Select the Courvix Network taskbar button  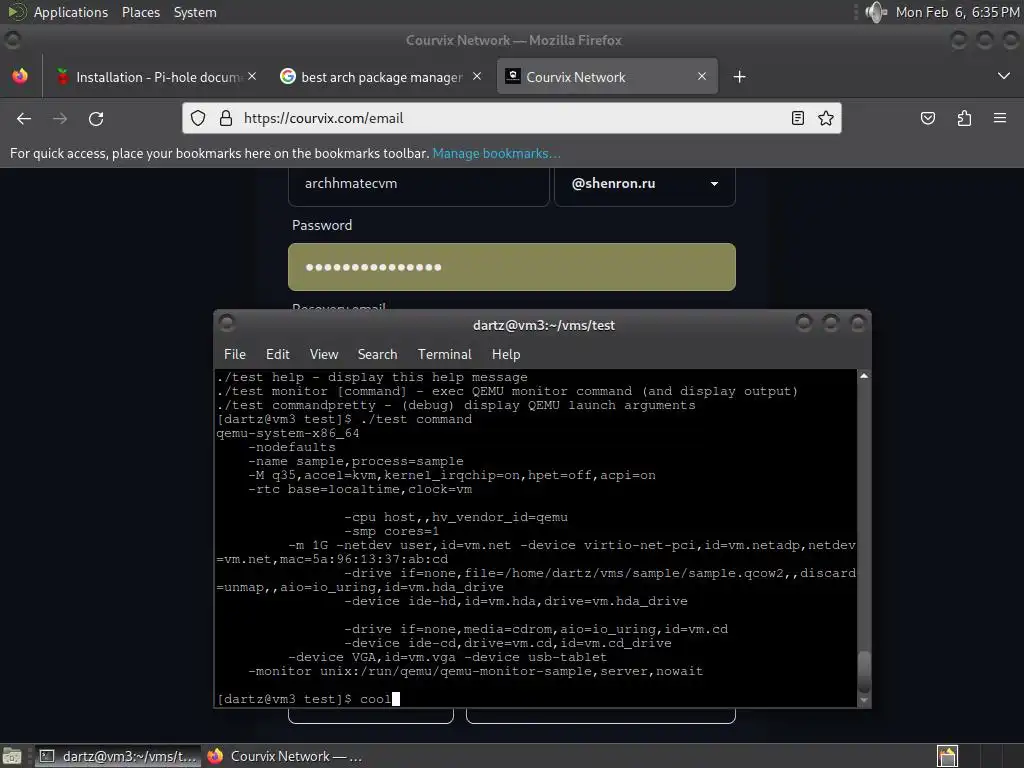(x=285, y=756)
